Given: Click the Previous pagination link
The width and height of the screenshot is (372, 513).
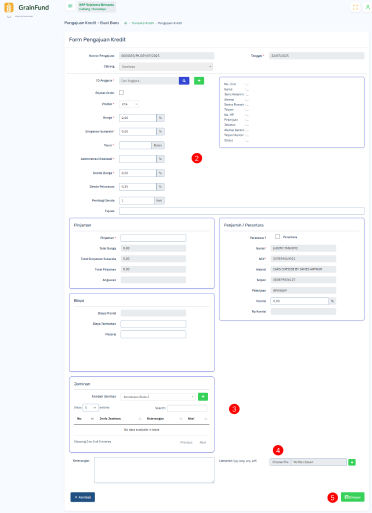Looking at the screenshot, I should tap(186, 442).
